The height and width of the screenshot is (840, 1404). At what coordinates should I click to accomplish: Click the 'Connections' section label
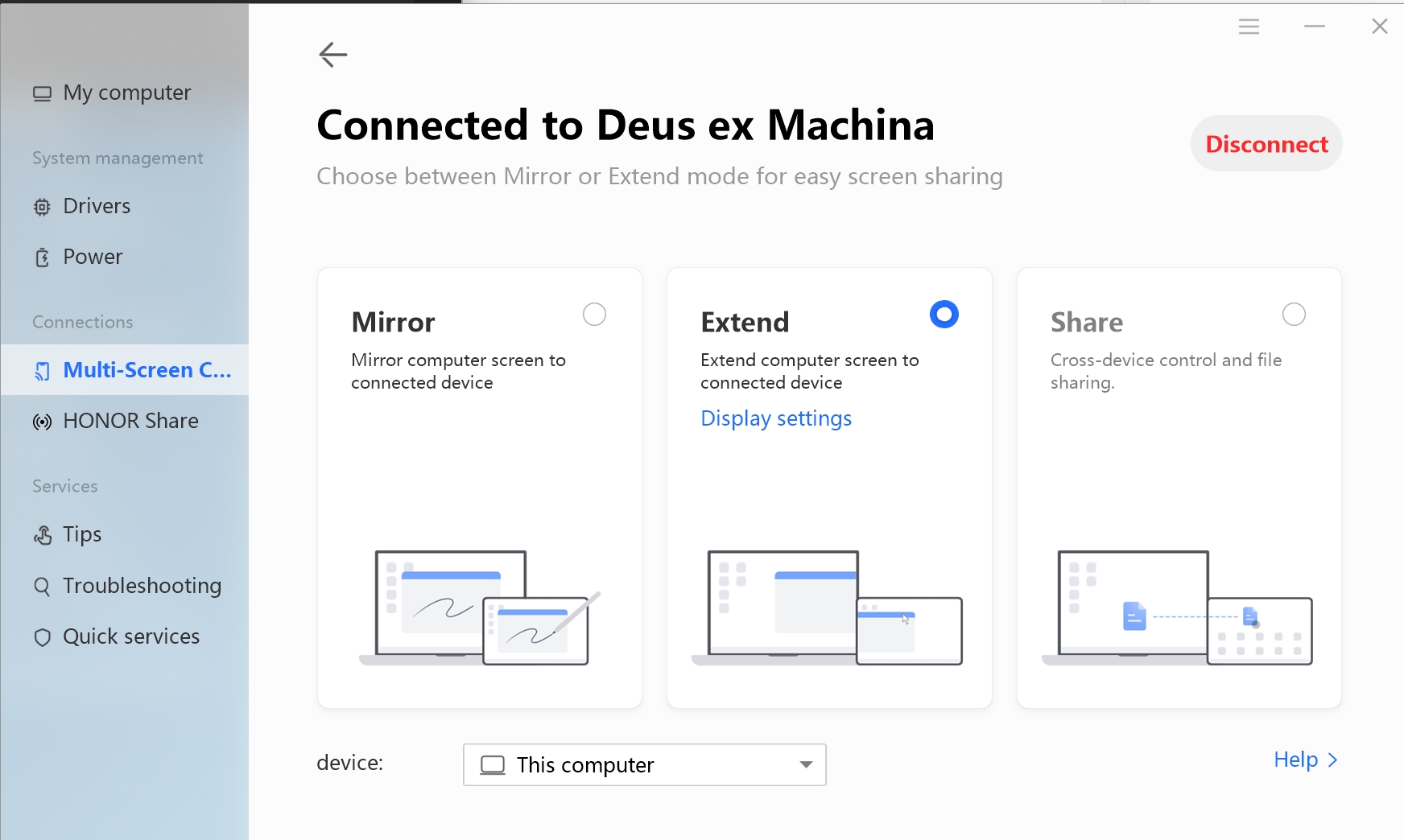pyautogui.click(x=83, y=323)
